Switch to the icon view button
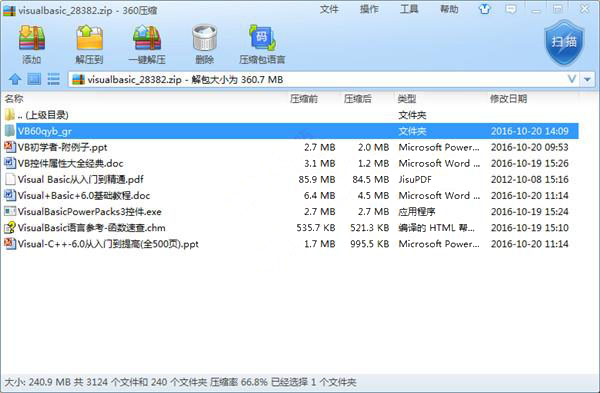 coord(34,79)
